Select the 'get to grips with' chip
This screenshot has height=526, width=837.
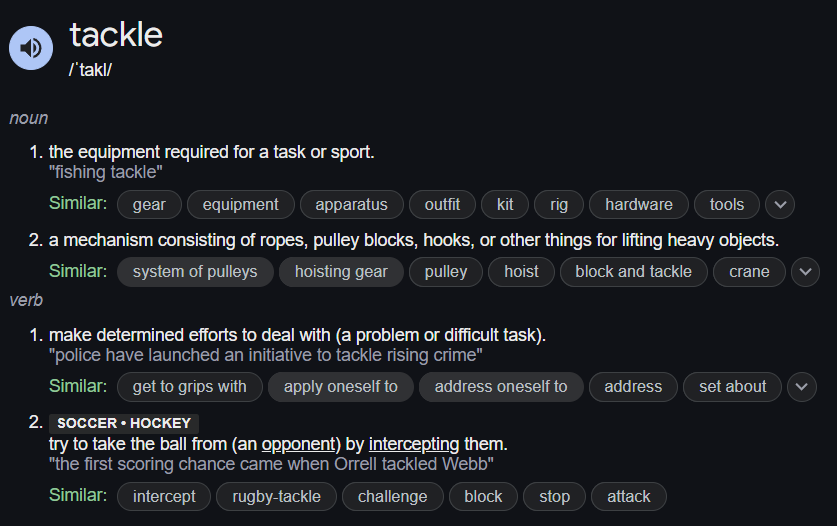pos(190,387)
